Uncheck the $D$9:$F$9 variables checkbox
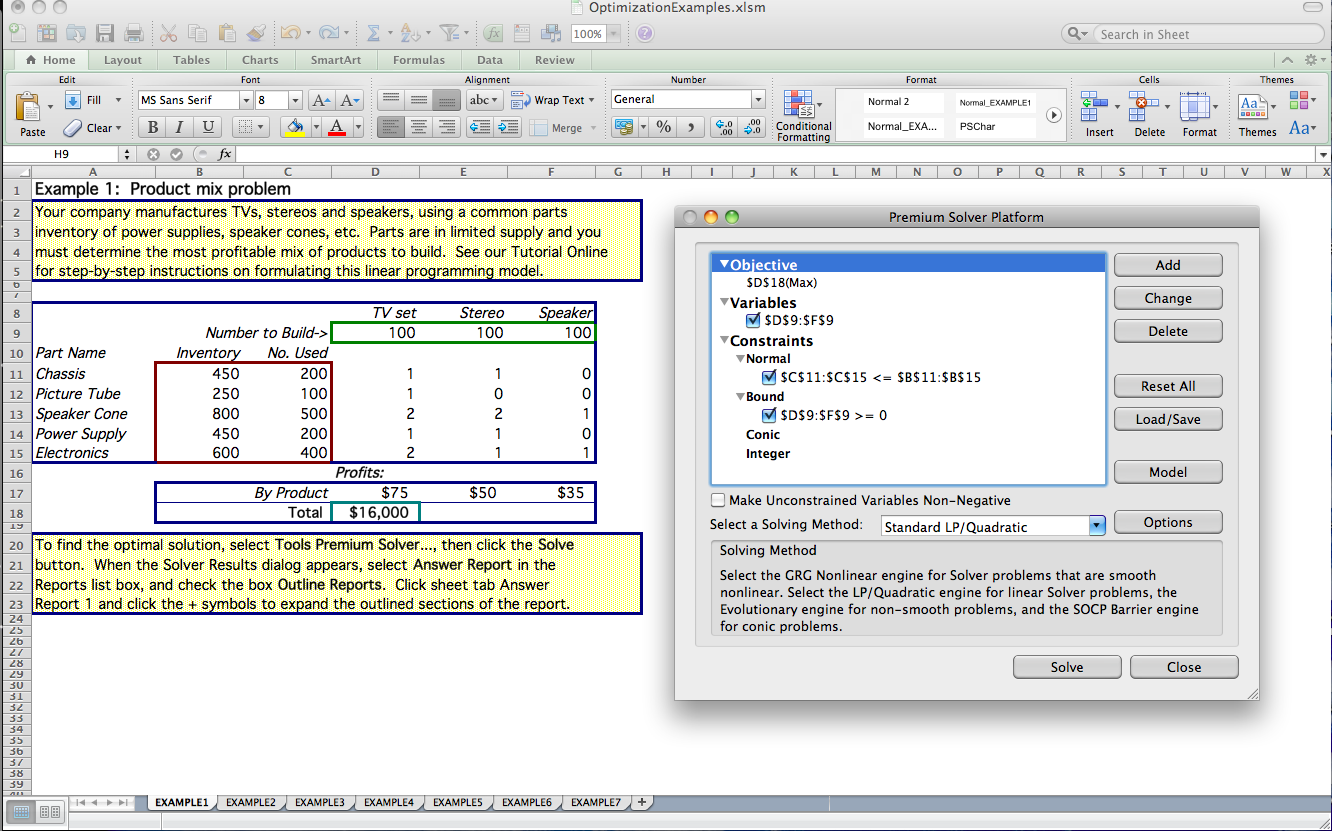This screenshot has width=1332, height=831. (754, 321)
